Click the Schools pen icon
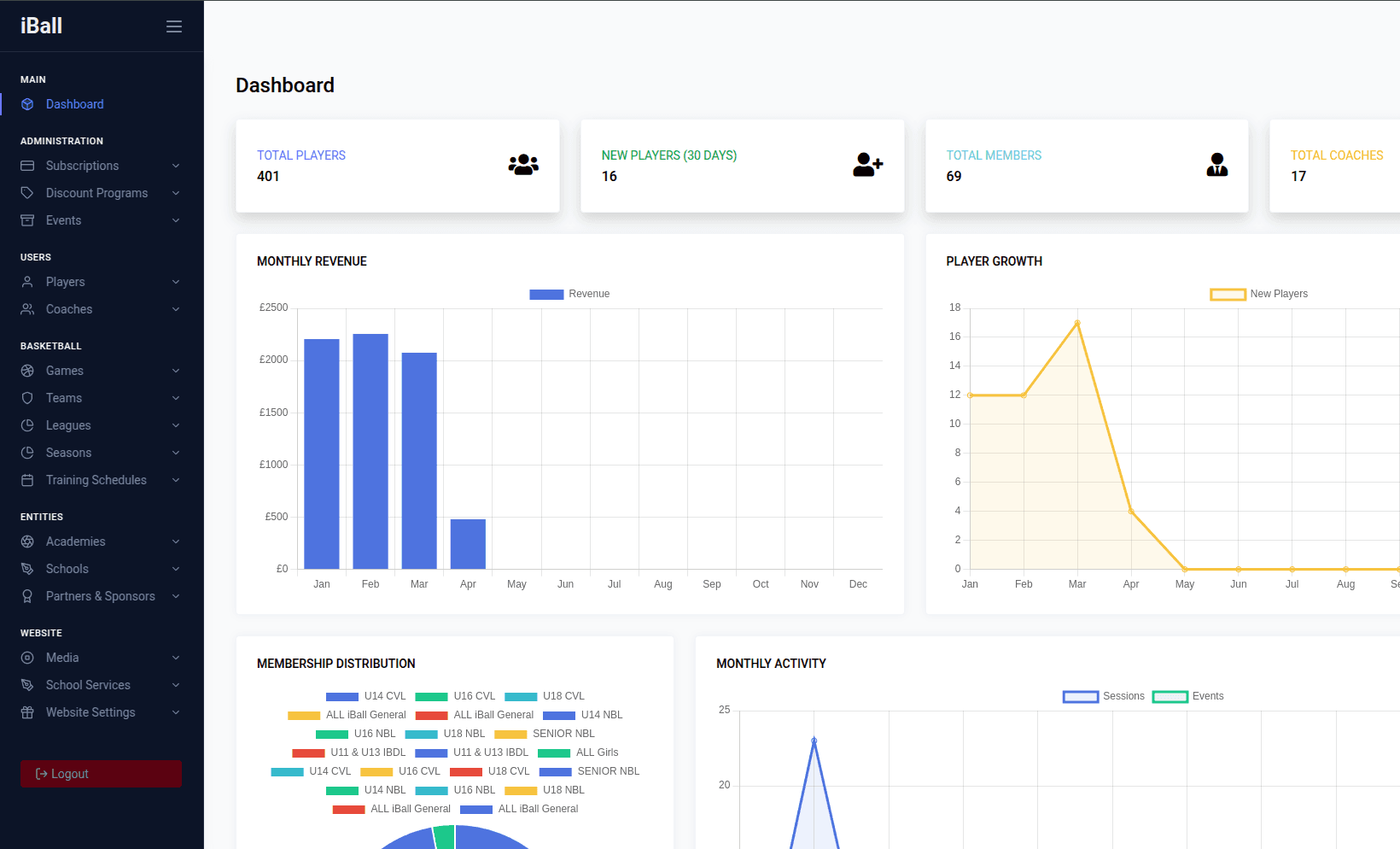 27,569
